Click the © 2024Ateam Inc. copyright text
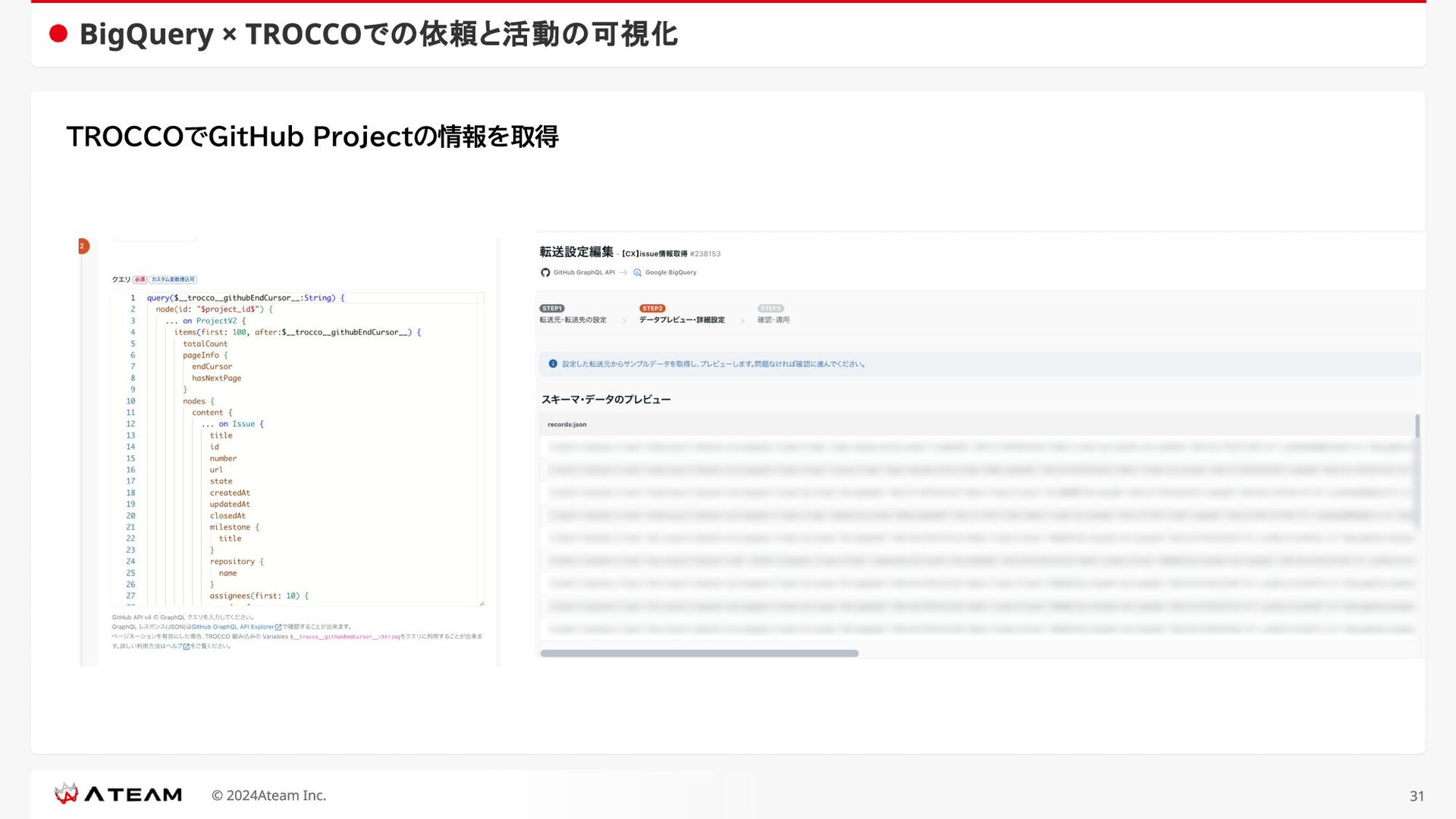The width and height of the screenshot is (1456, 819). (x=268, y=795)
